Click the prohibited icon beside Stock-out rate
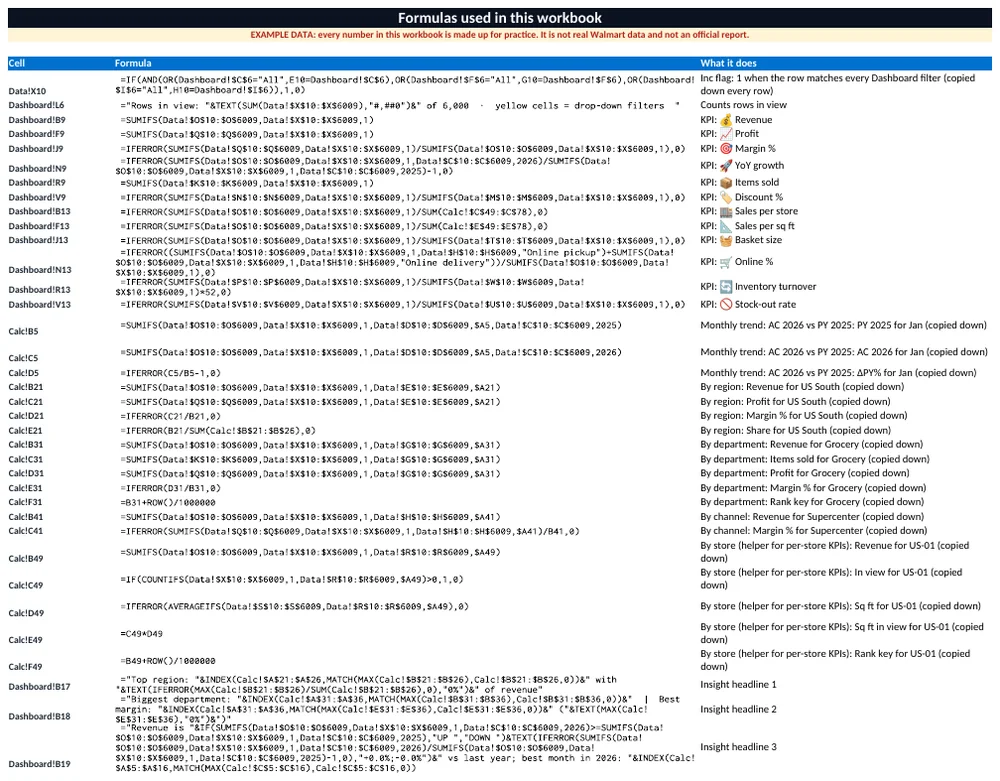 tap(726, 305)
